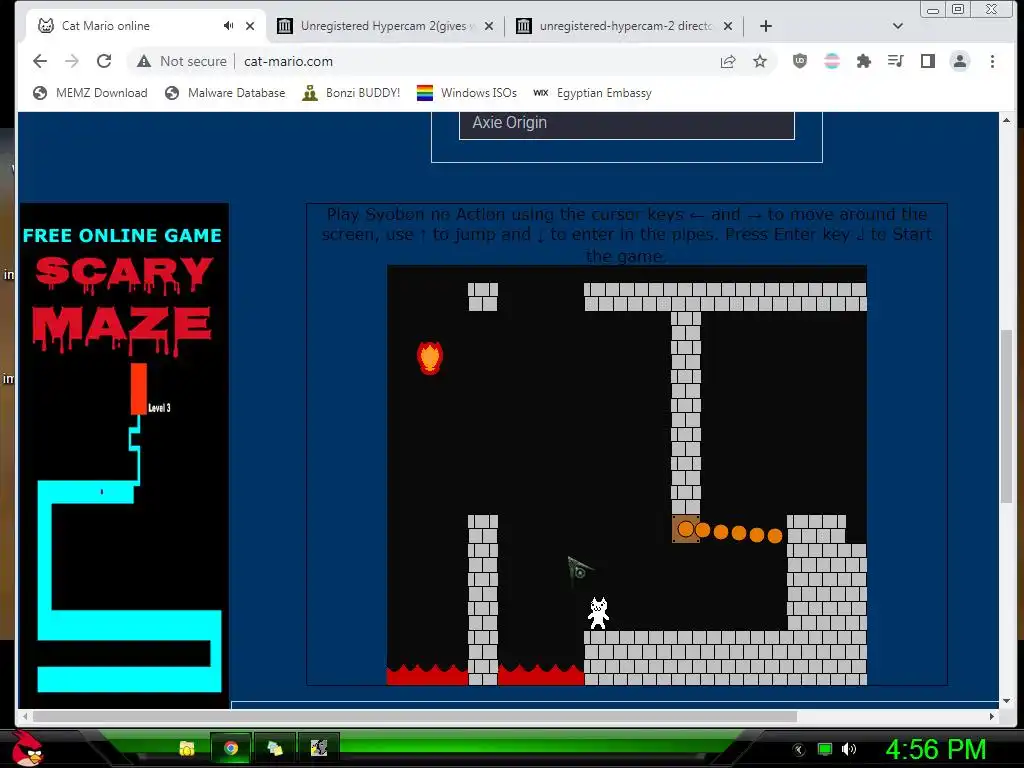
Task: Show hidden system tray icons
Action: [x=798, y=750]
